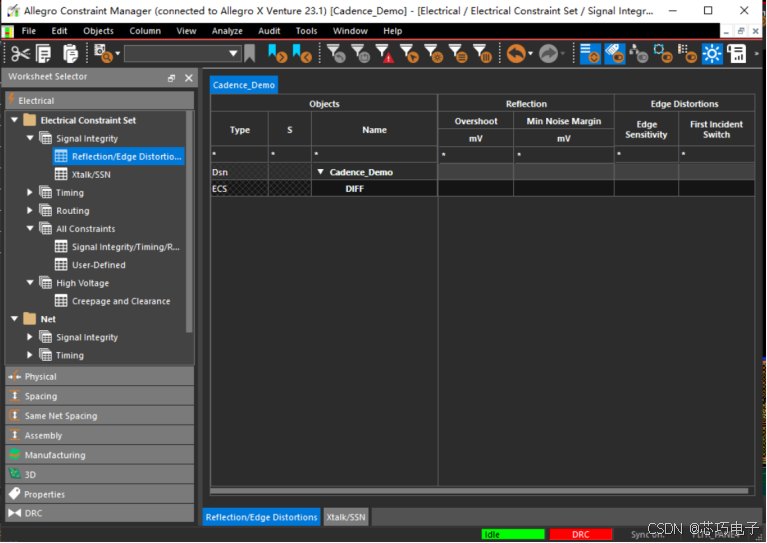This screenshot has height=543, width=767.
Task: Toggle the highlighted expand/collapse rows icon
Action: pyautogui.click(x=590, y=53)
